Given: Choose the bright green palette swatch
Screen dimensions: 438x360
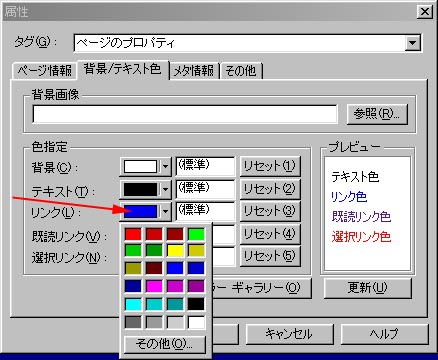Looking at the screenshot, I should [x=196, y=234].
